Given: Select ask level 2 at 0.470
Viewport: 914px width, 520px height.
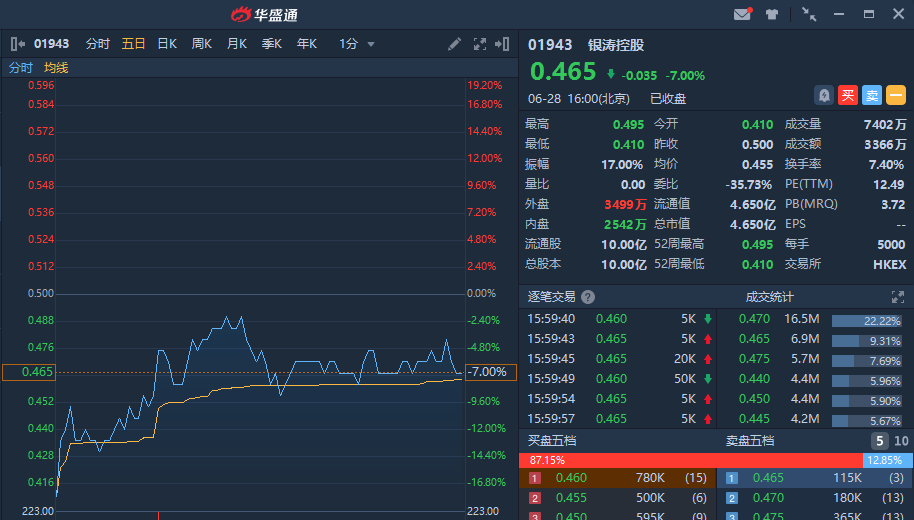Looking at the screenshot, I should point(815,498).
